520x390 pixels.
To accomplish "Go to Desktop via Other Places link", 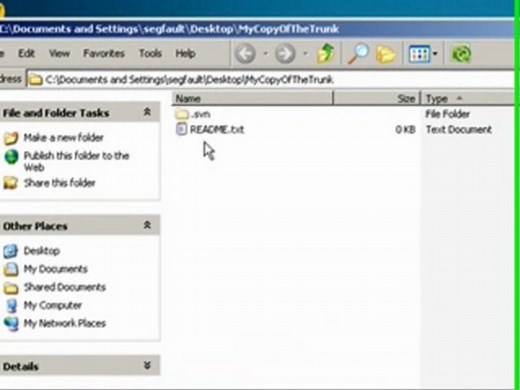I will (x=42, y=251).
